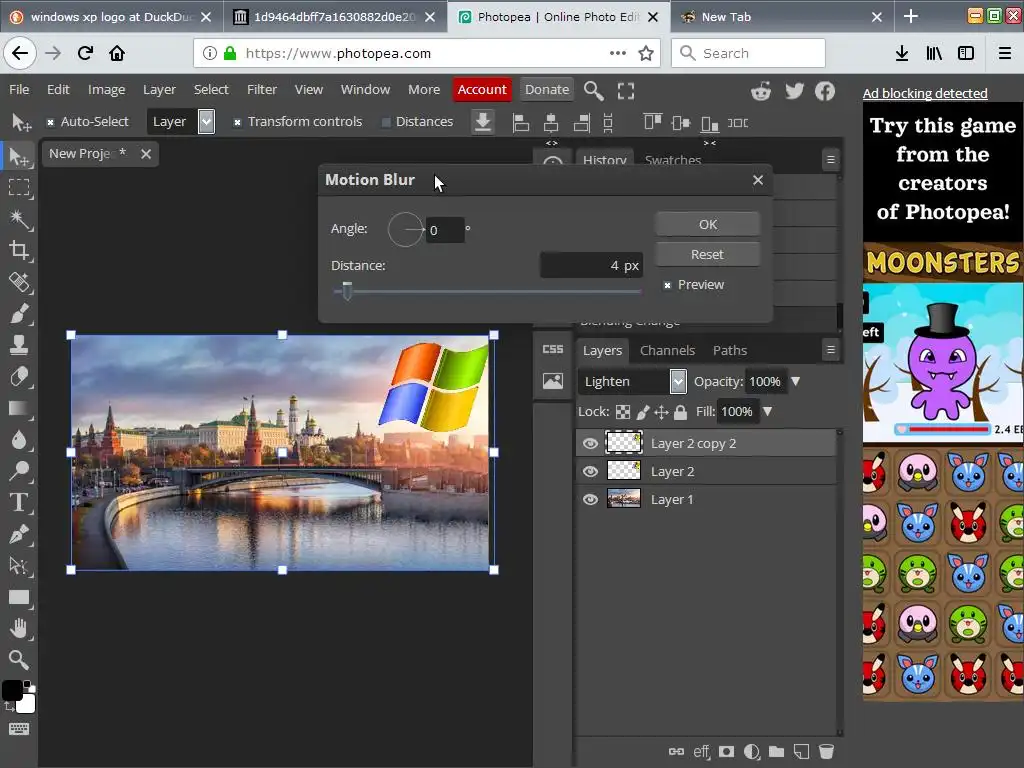
Task: Open Firefox page actions ellipsis menu
Action: click(x=618, y=53)
